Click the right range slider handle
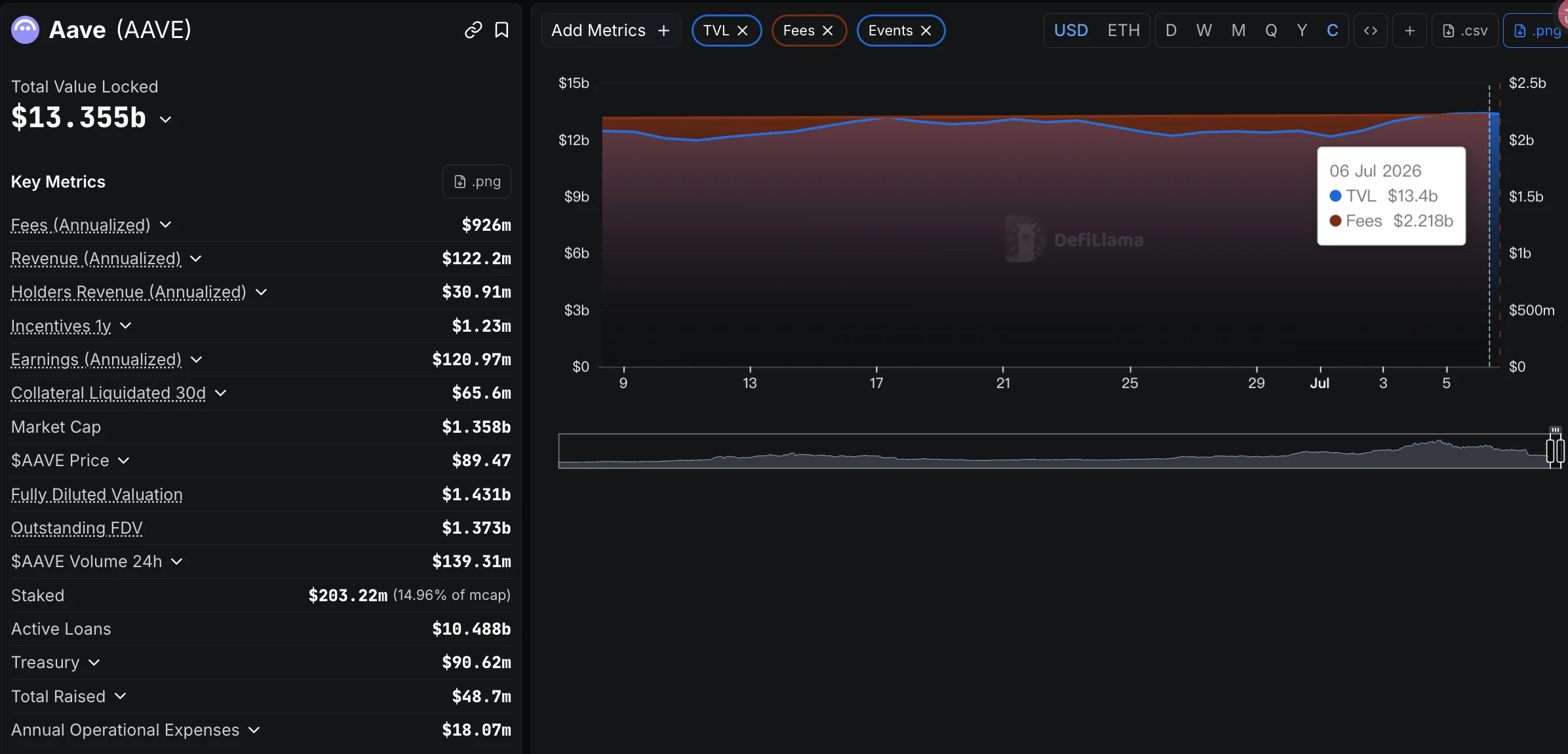 1561,451
